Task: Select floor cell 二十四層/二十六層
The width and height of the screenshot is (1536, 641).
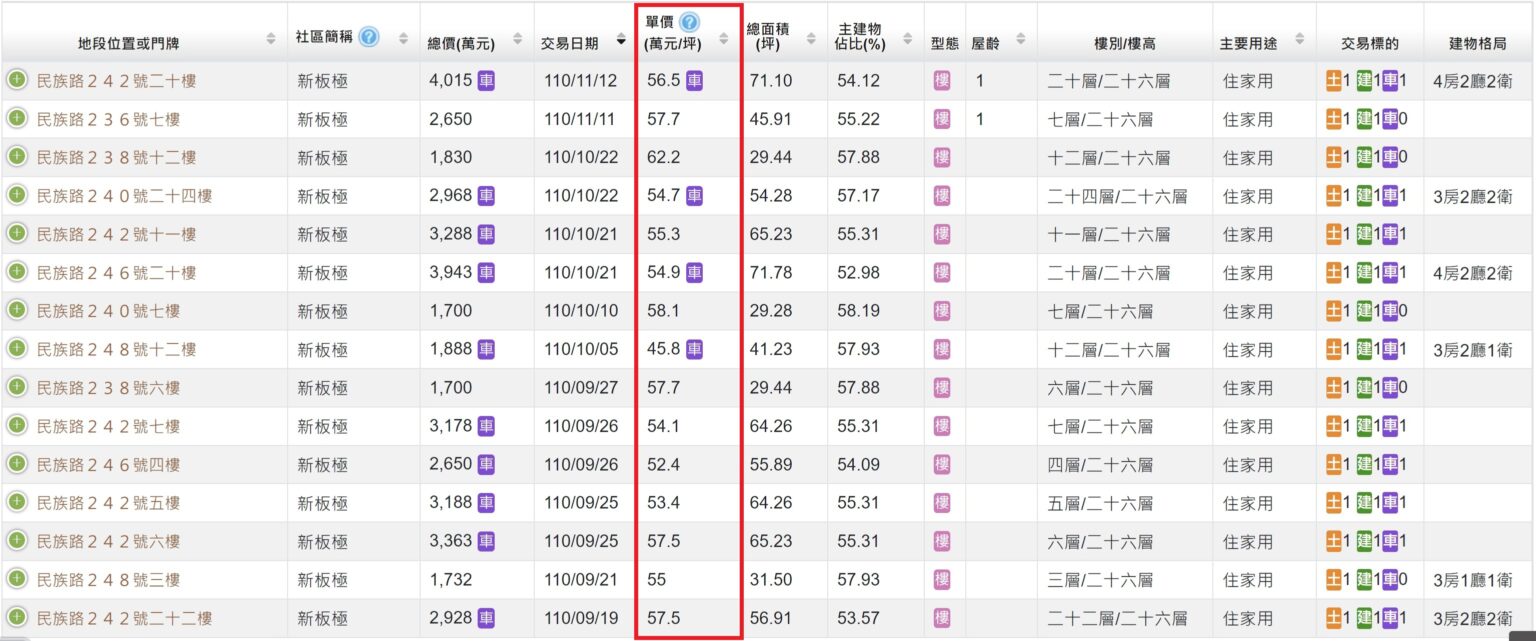Action: [1117, 196]
